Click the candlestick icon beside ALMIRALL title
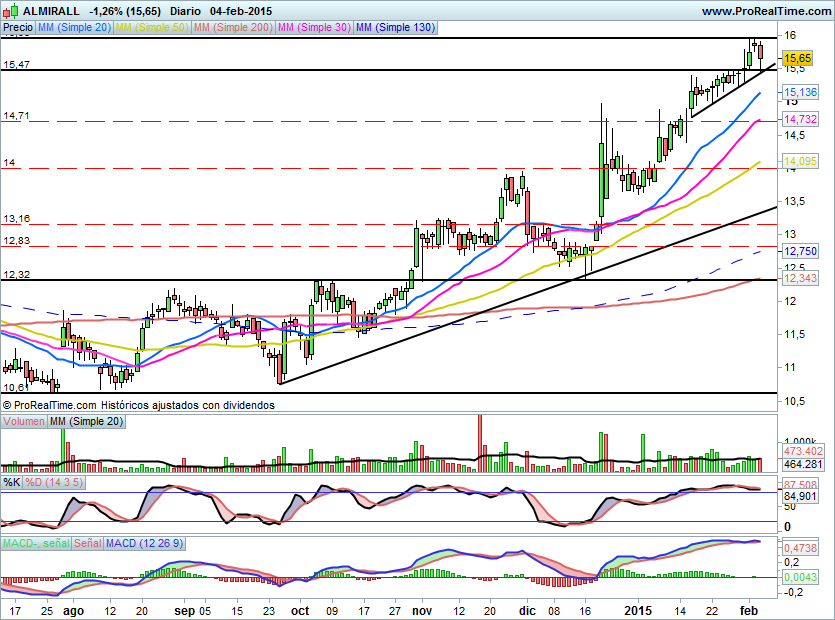 [x=12, y=11]
